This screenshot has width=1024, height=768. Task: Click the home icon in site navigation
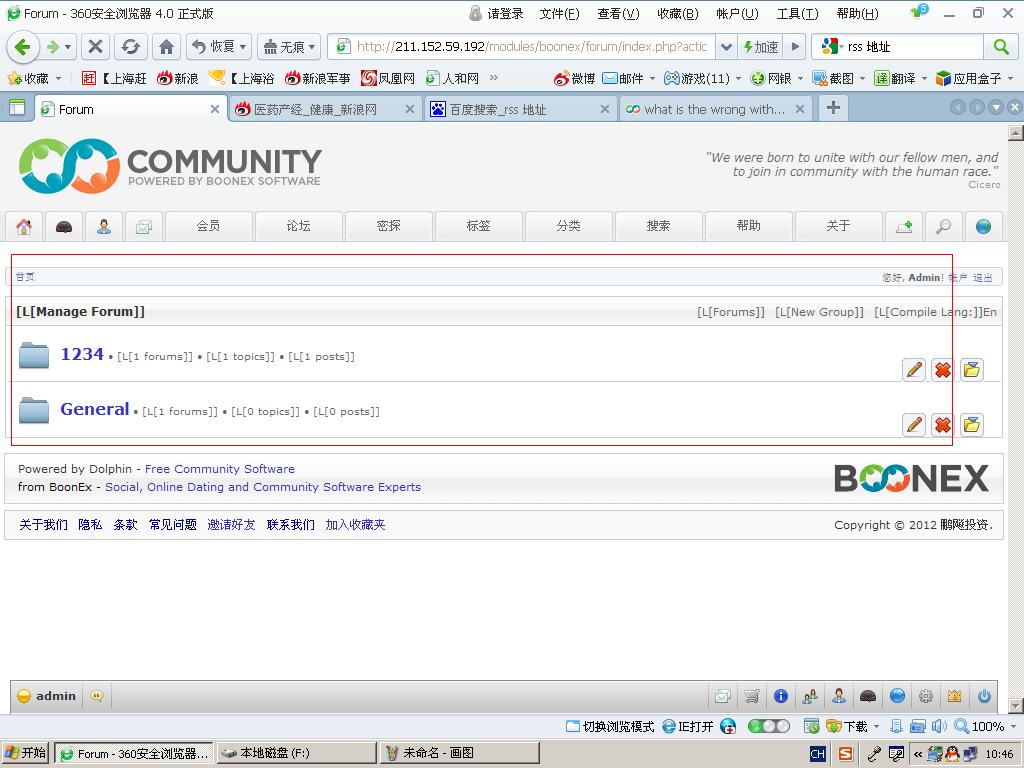point(24,227)
